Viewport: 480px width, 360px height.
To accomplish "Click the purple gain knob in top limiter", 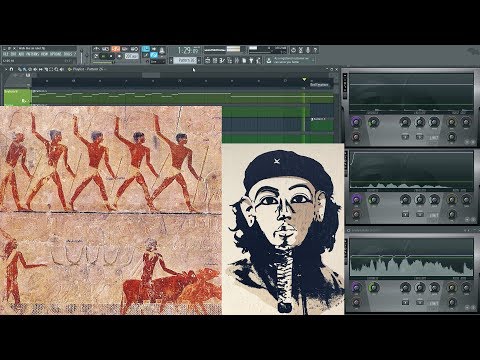I will pyautogui.click(x=356, y=122).
